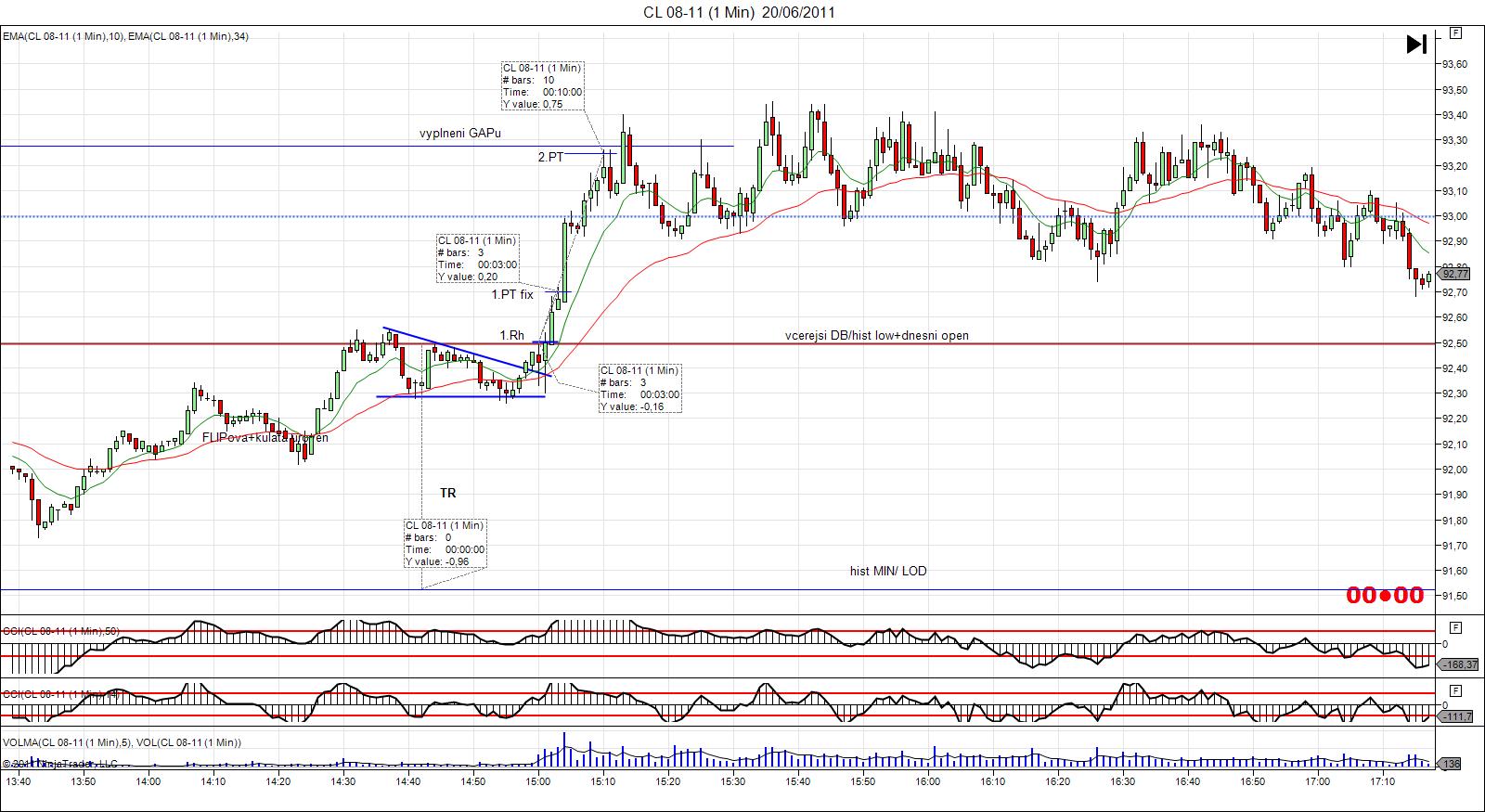Screen dimensions: 1485x812
Task: Click the red 00•00 bar timer
Action: click(1385, 596)
